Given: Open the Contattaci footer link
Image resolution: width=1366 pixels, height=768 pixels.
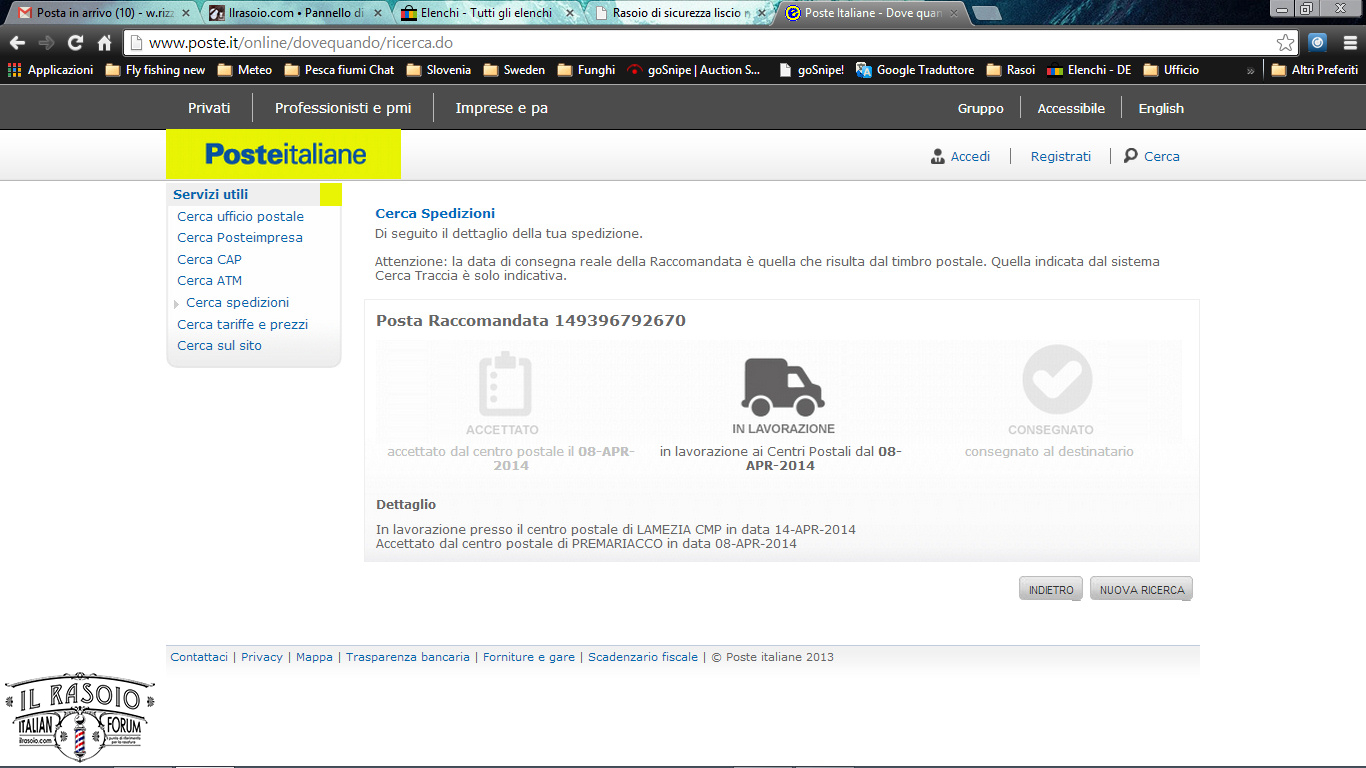Looking at the screenshot, I should coord(199,657).
